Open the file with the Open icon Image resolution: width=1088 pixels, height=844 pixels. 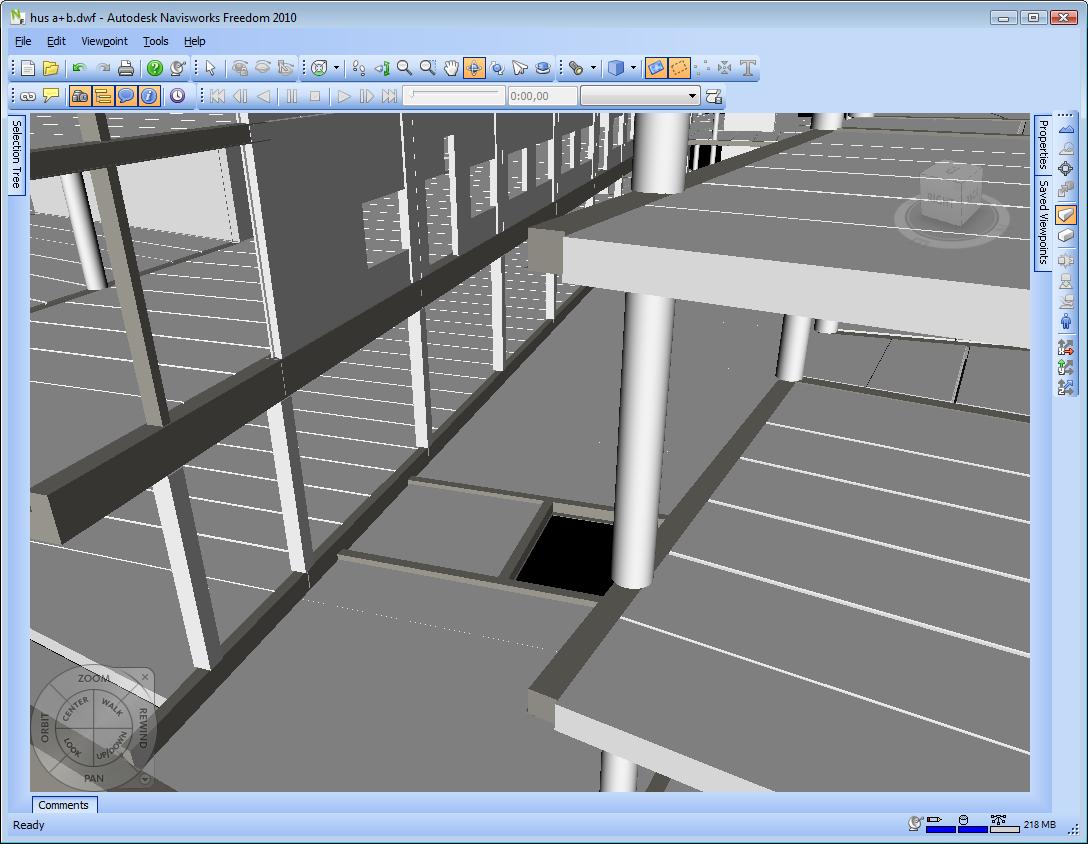(51, 68)
